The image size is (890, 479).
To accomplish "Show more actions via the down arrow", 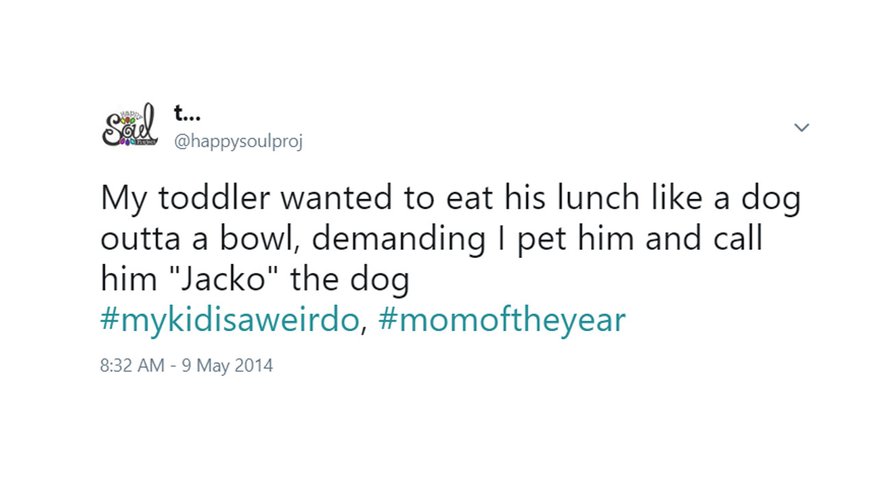I will [801, 128].
